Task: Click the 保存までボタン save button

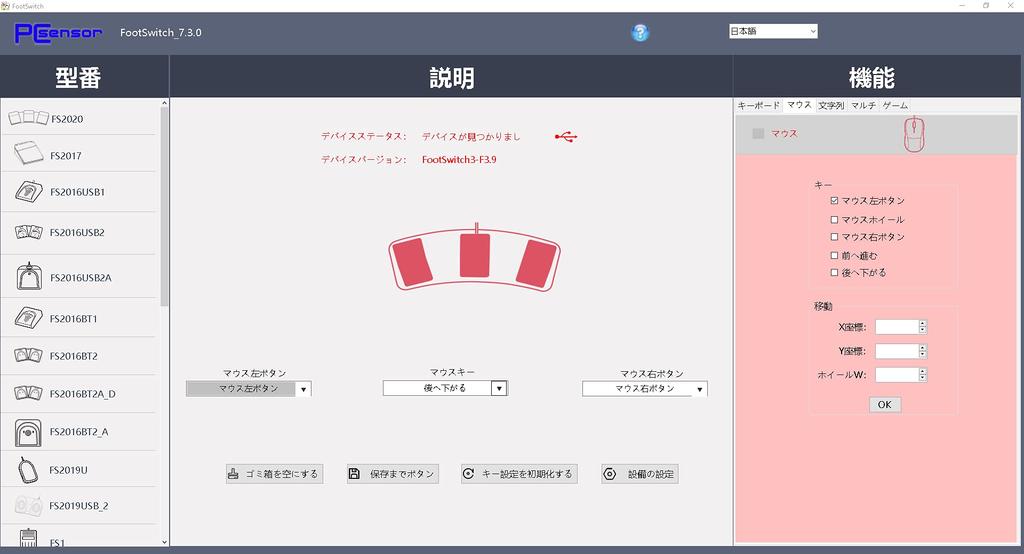Action: [x=392, y=474]
